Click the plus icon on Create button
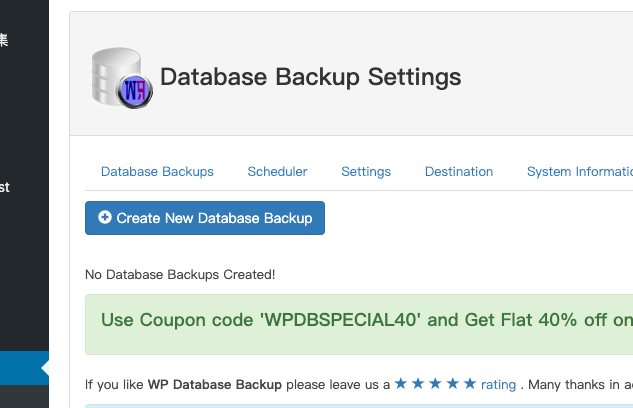This screenshot has width=633, height=408. point(105,217)
